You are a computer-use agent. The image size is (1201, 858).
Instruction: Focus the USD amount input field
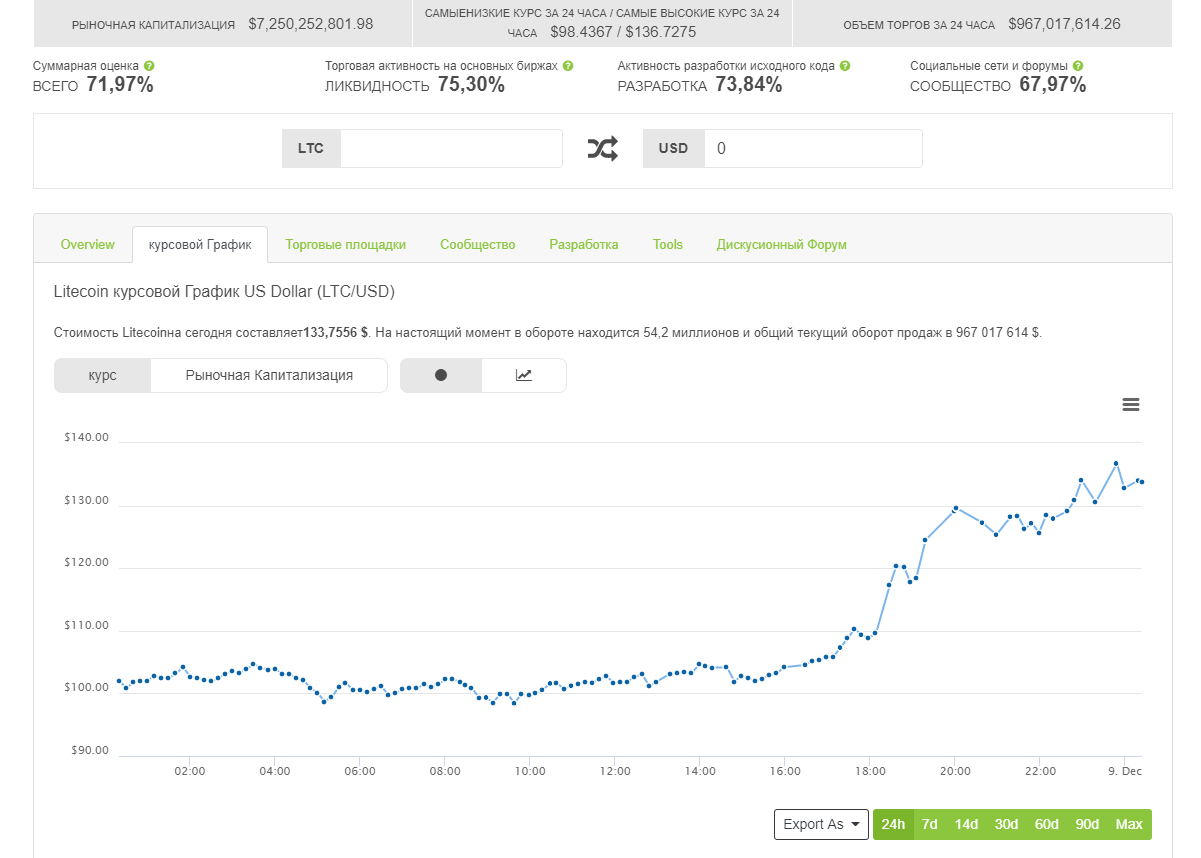tap(813, 149)
